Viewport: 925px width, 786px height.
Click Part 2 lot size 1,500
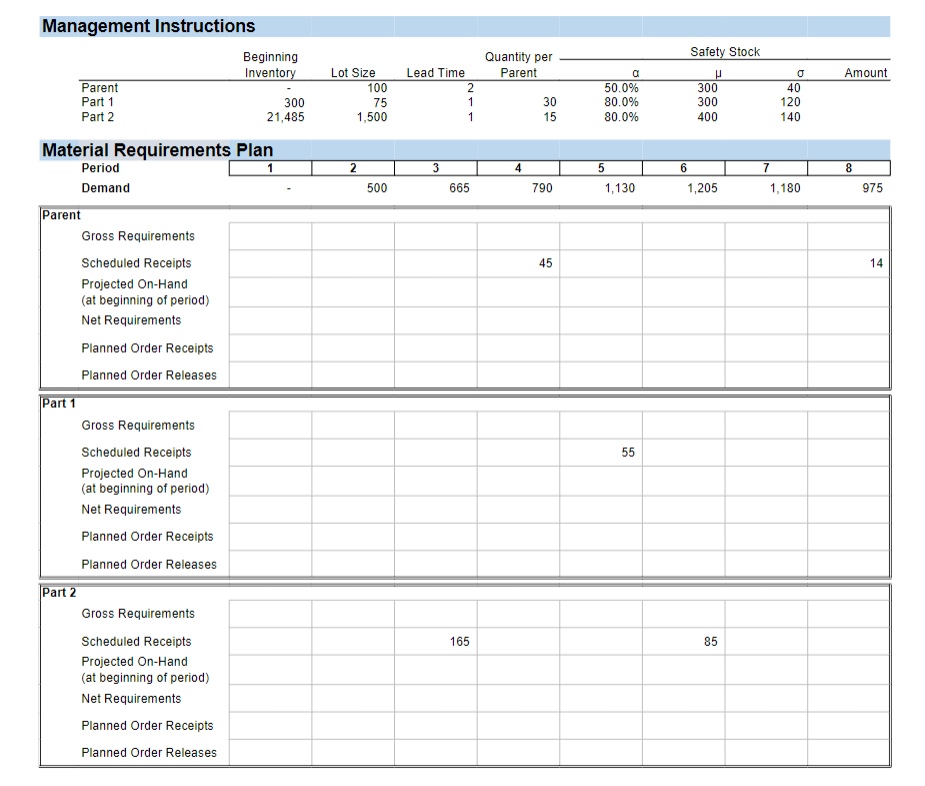(x=372, y=117)
